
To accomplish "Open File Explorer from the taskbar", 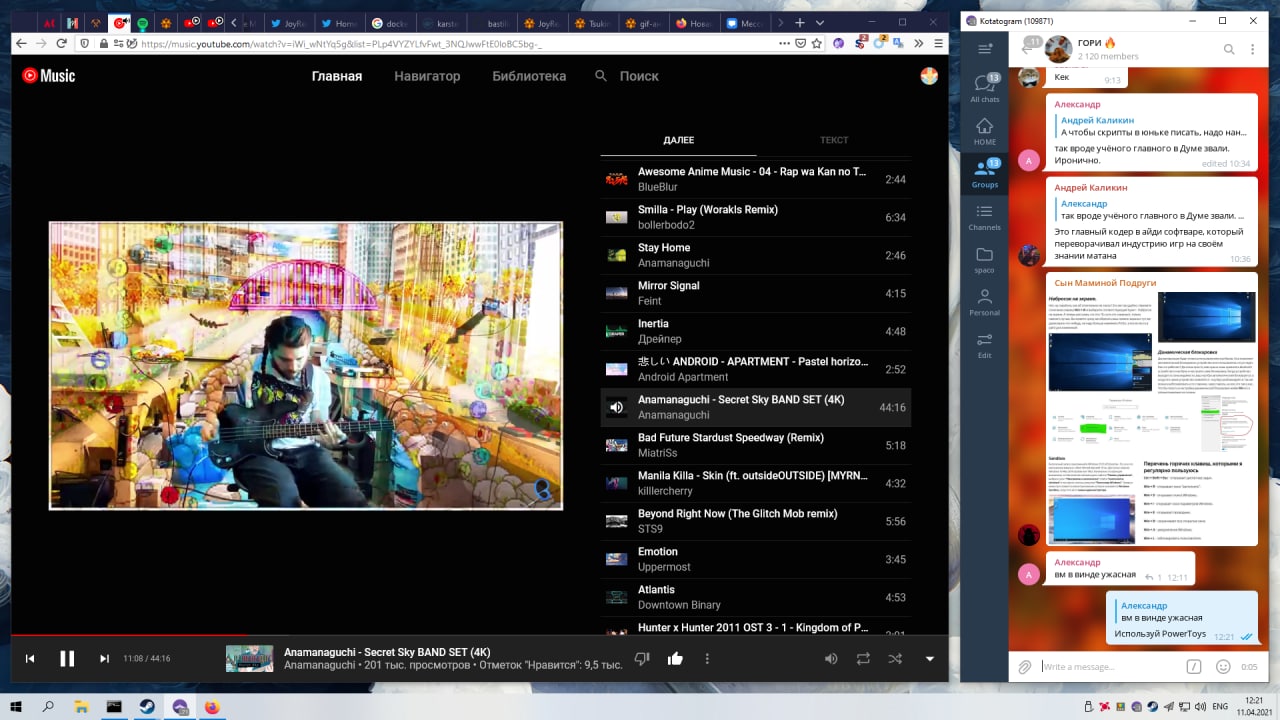I will (82, 706).
